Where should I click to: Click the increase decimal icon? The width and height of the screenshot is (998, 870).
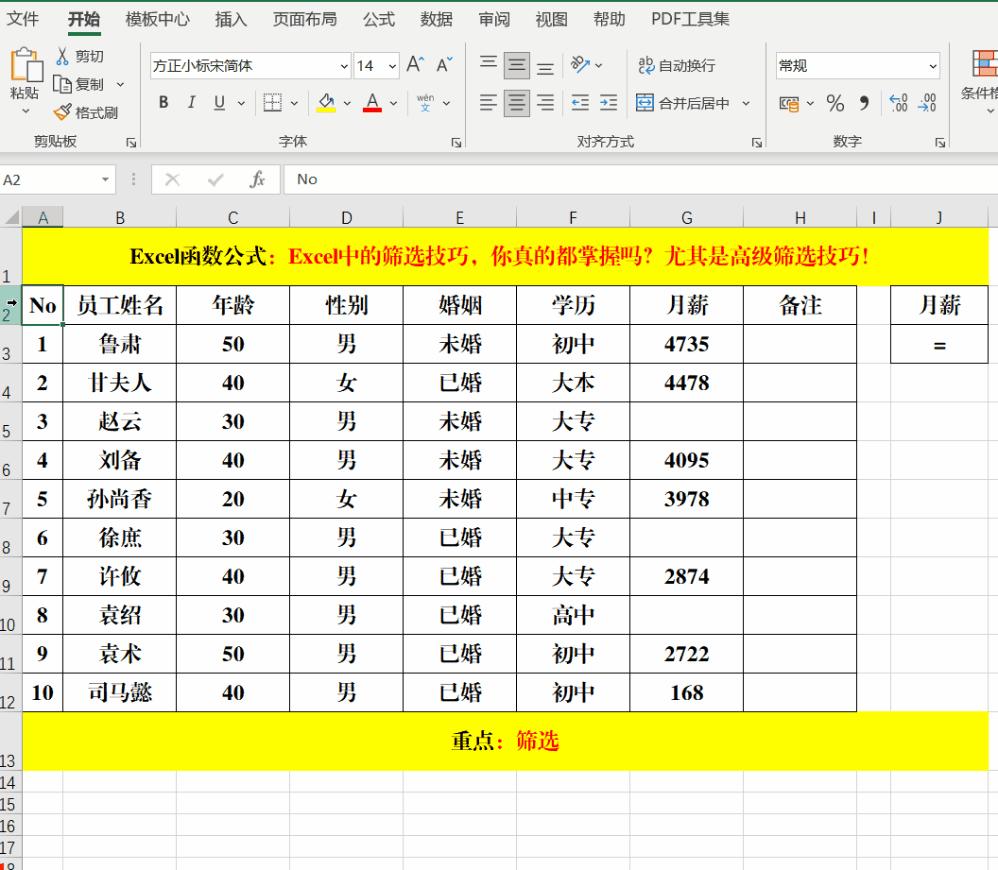point(898,100)
